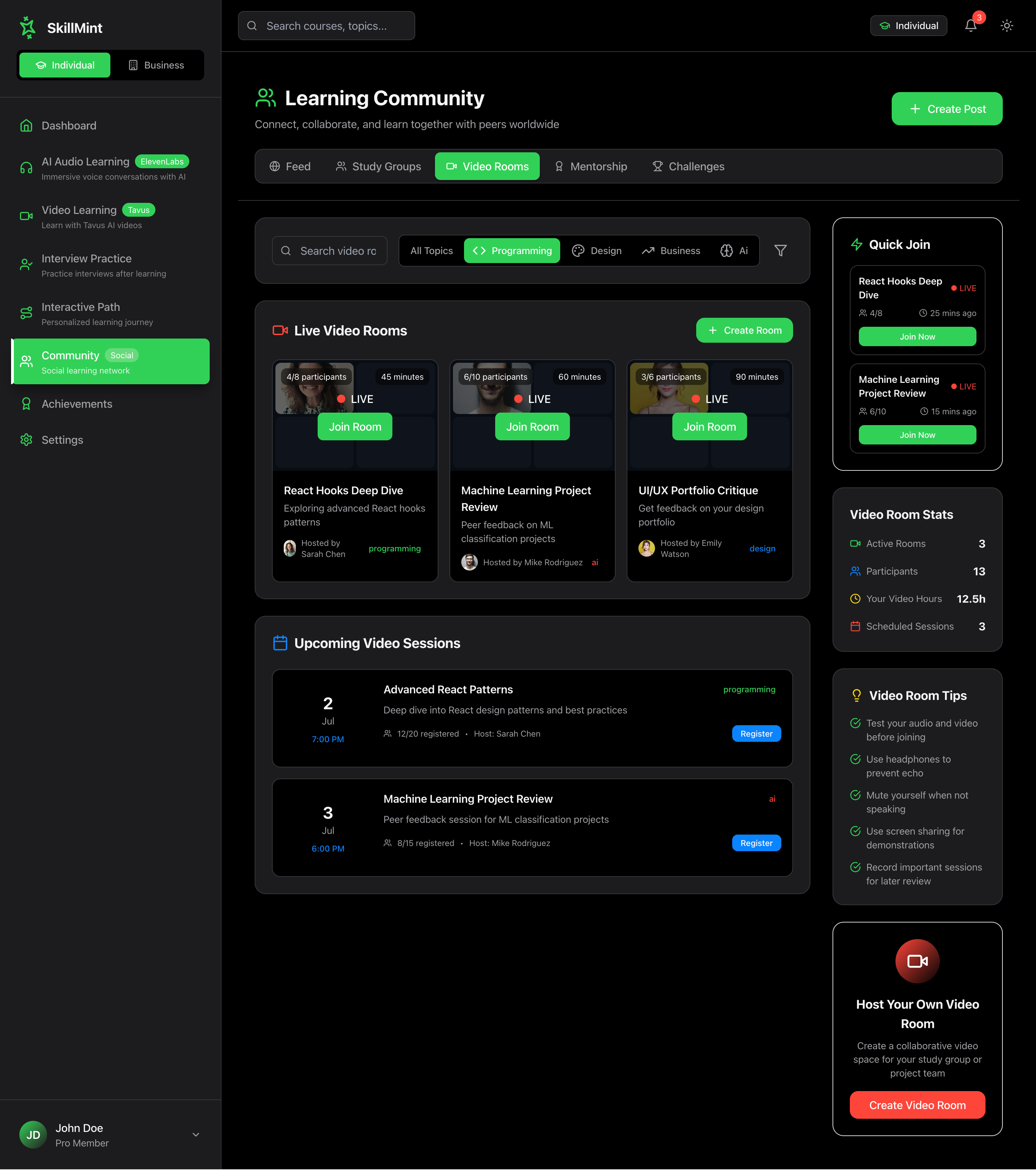The image size is (1036, 1170).
Task: Select Individual mode in sidebar
Action: (65, 65)
